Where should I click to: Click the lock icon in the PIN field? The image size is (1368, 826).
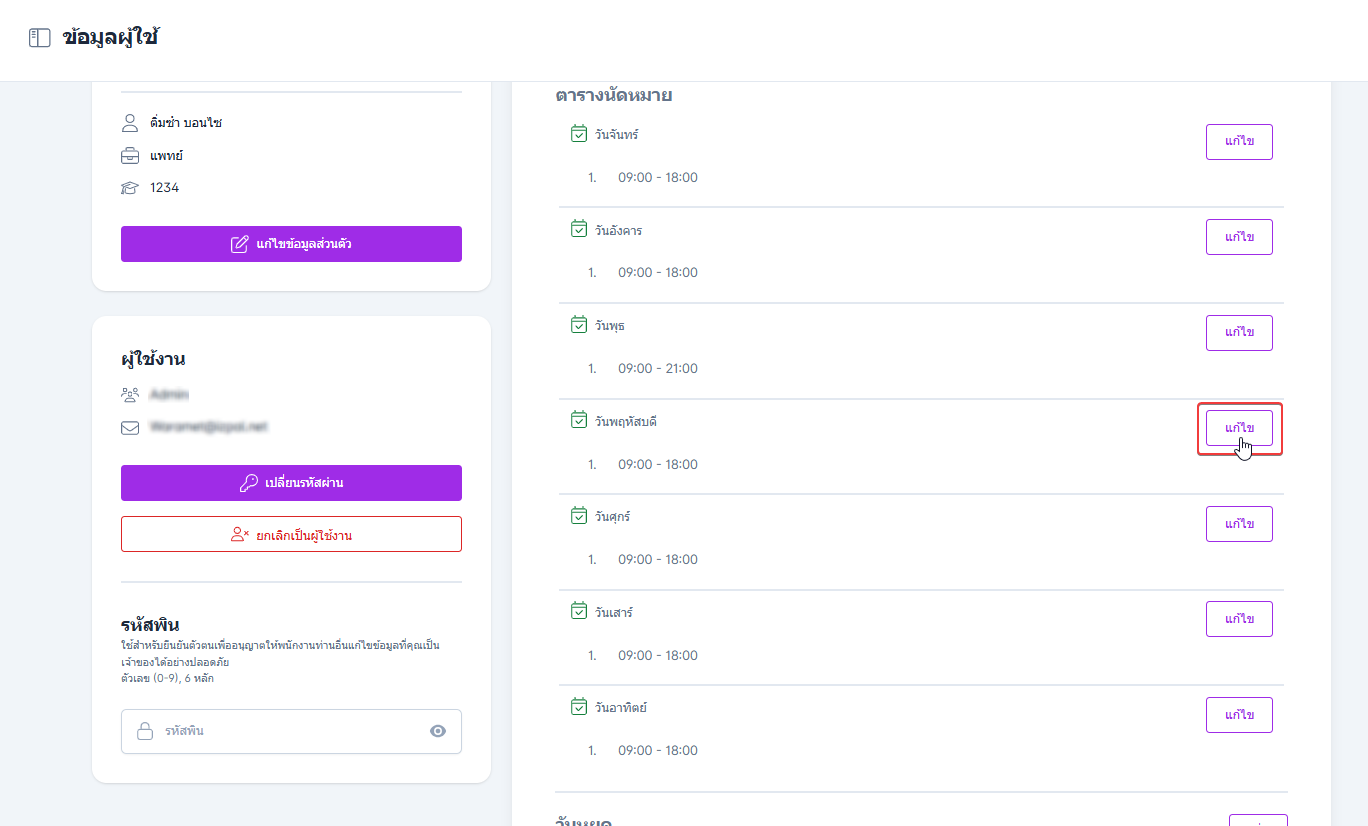[146, 731]
